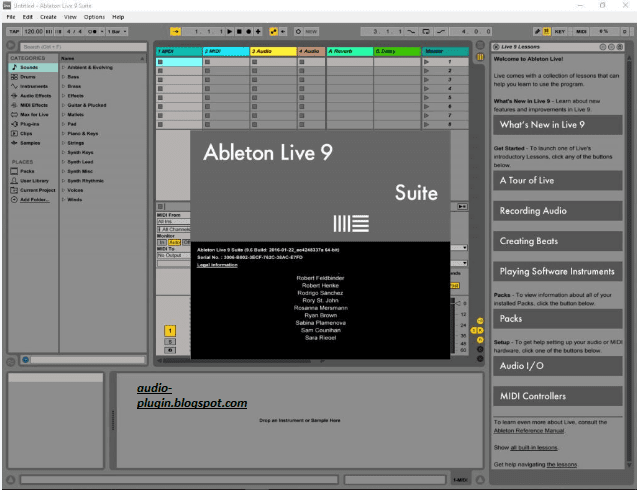Open A Tour of Live lesson
The width and height of the screenshot is (637, 490).
[557, 180]
